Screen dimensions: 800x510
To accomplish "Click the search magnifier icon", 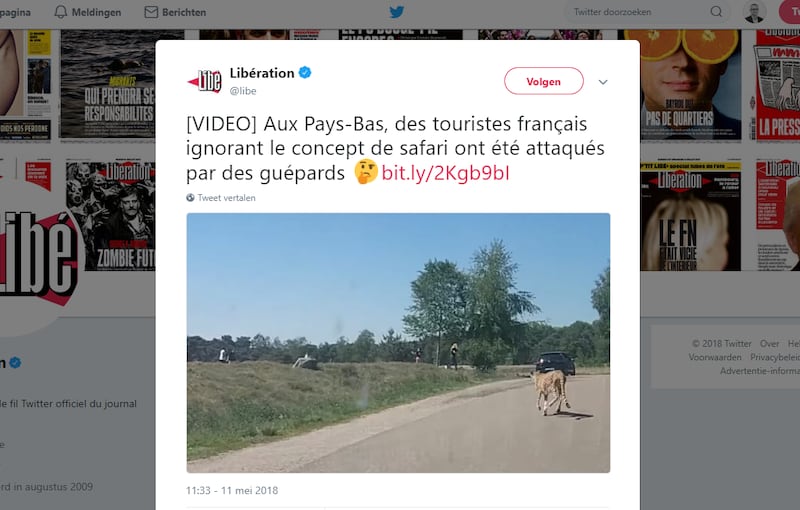I will (716, 12).
